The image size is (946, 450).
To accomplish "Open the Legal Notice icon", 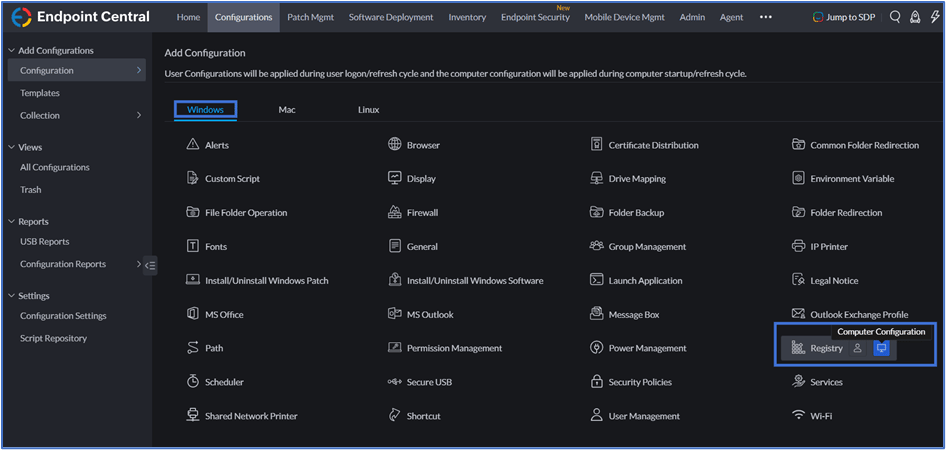I will 798,280.
